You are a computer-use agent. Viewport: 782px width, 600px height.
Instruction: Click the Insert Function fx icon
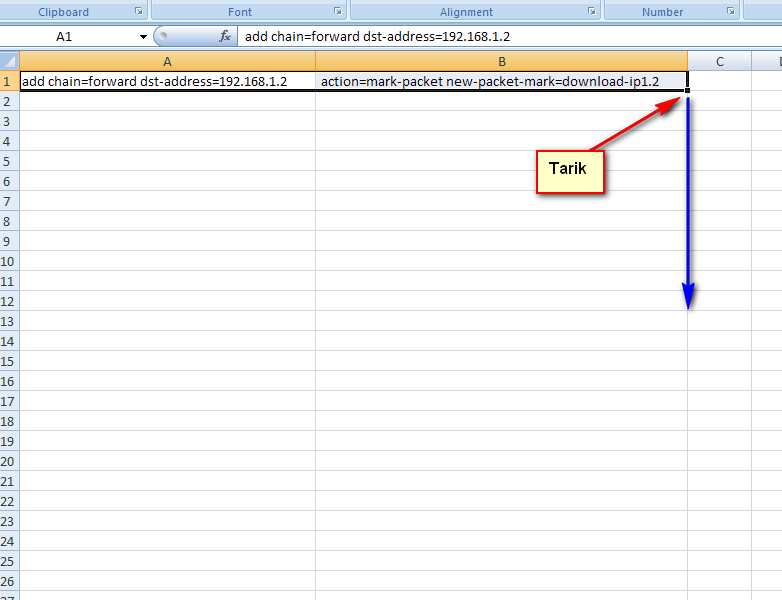coord(225,36)
